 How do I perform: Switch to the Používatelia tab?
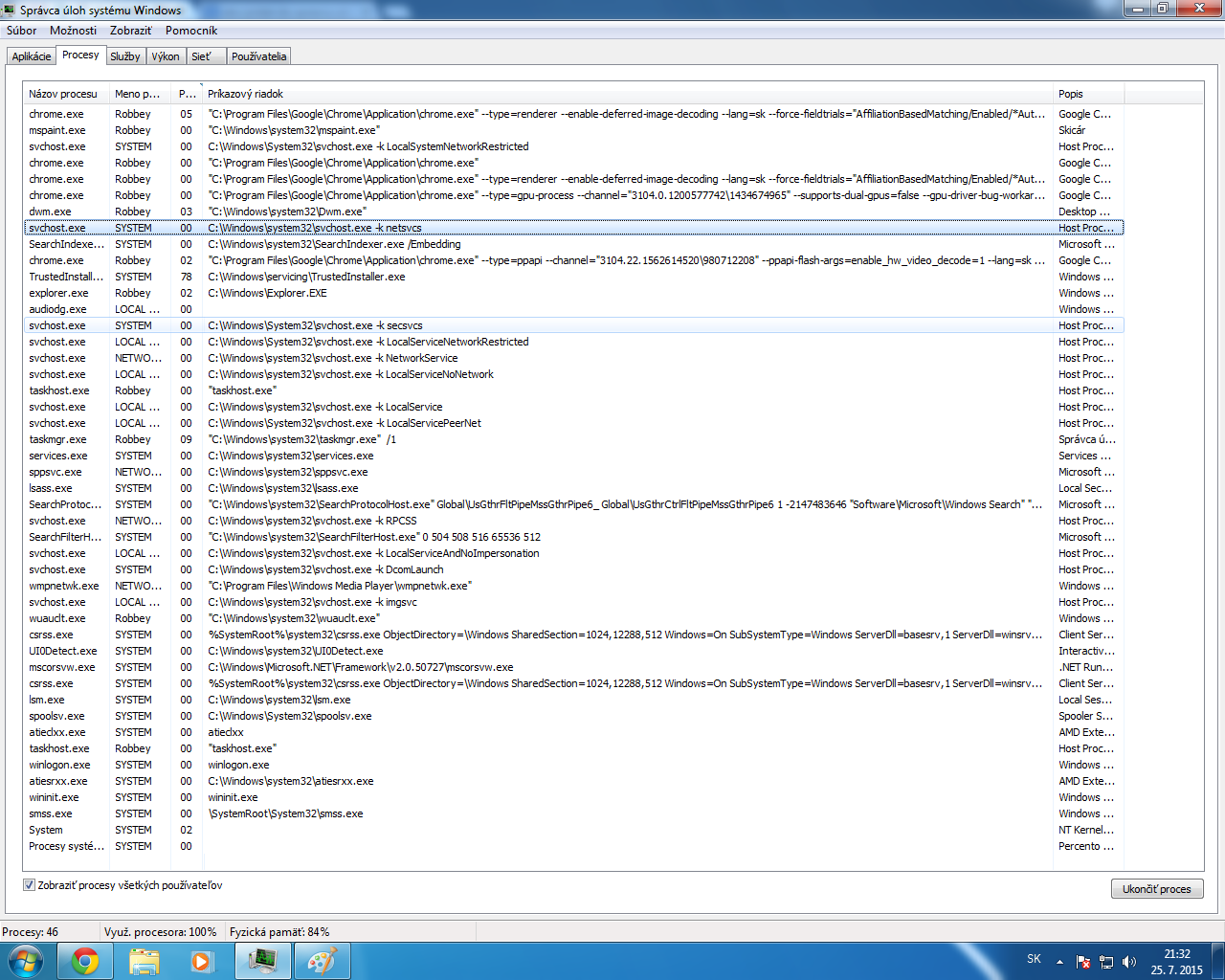(x=258, y=56)
